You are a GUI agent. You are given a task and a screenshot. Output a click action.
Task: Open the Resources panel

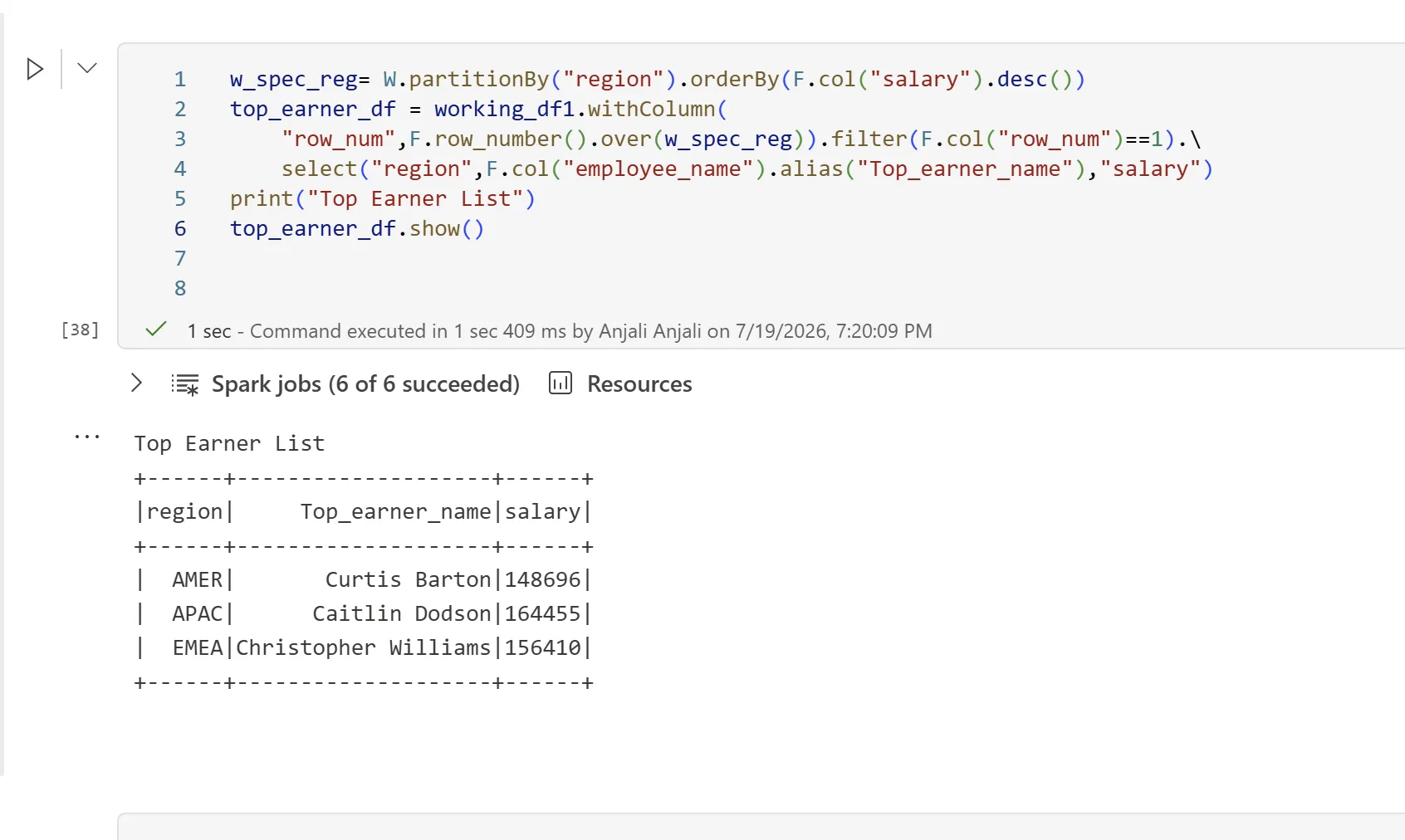pos(639,384)
